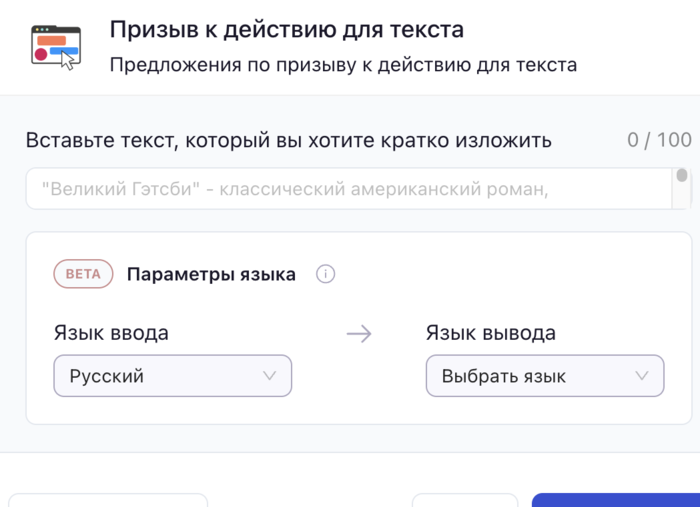Click the Призыв к действию для текста heading

[x=286, y=29]
